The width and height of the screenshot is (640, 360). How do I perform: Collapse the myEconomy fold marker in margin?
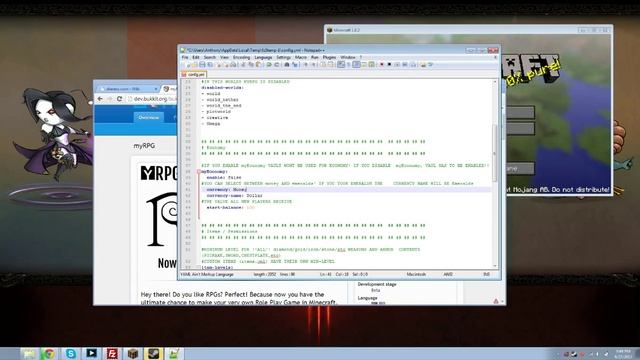199,172
